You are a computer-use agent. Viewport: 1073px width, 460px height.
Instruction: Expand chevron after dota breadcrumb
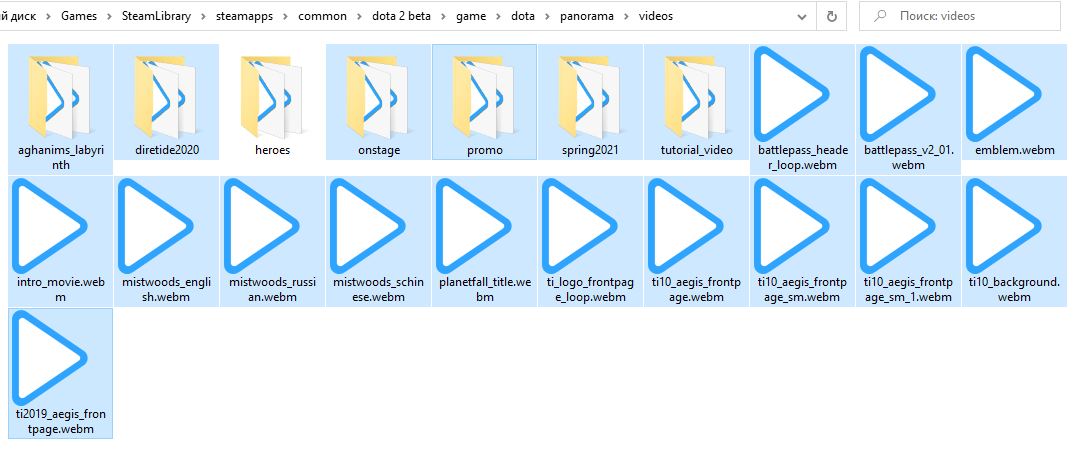click(548, 16)
